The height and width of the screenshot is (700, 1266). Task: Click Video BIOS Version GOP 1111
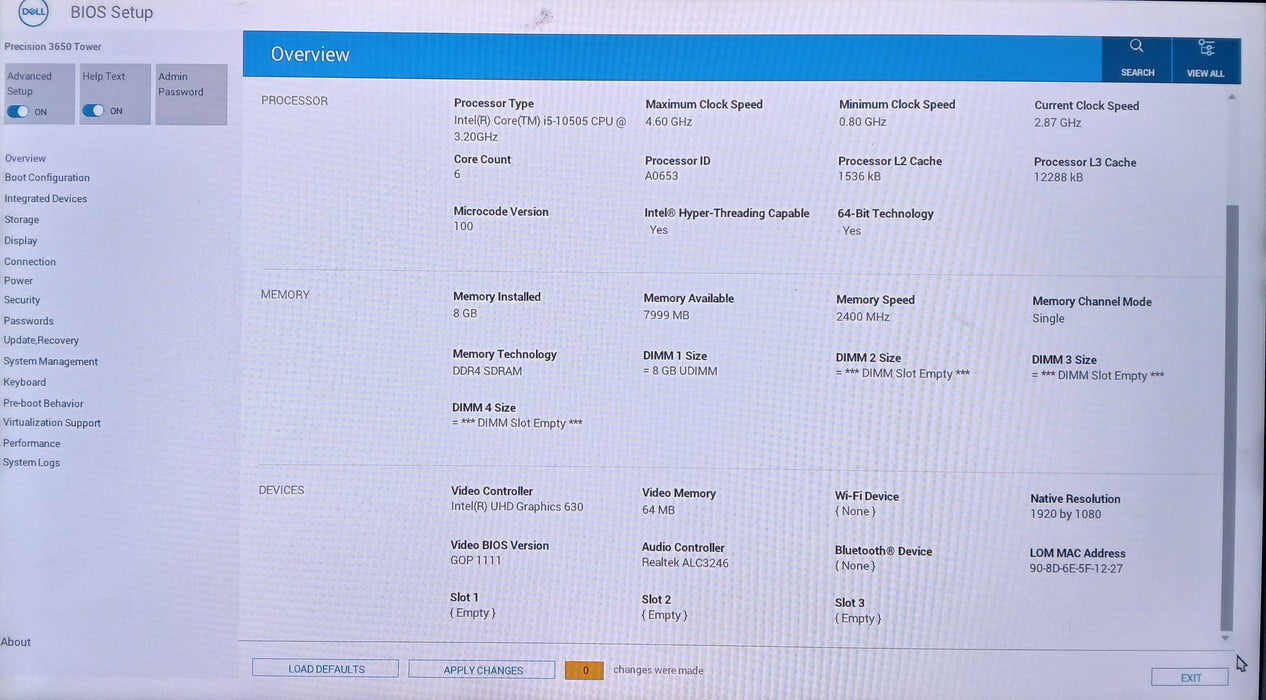[x=476, y=561]
